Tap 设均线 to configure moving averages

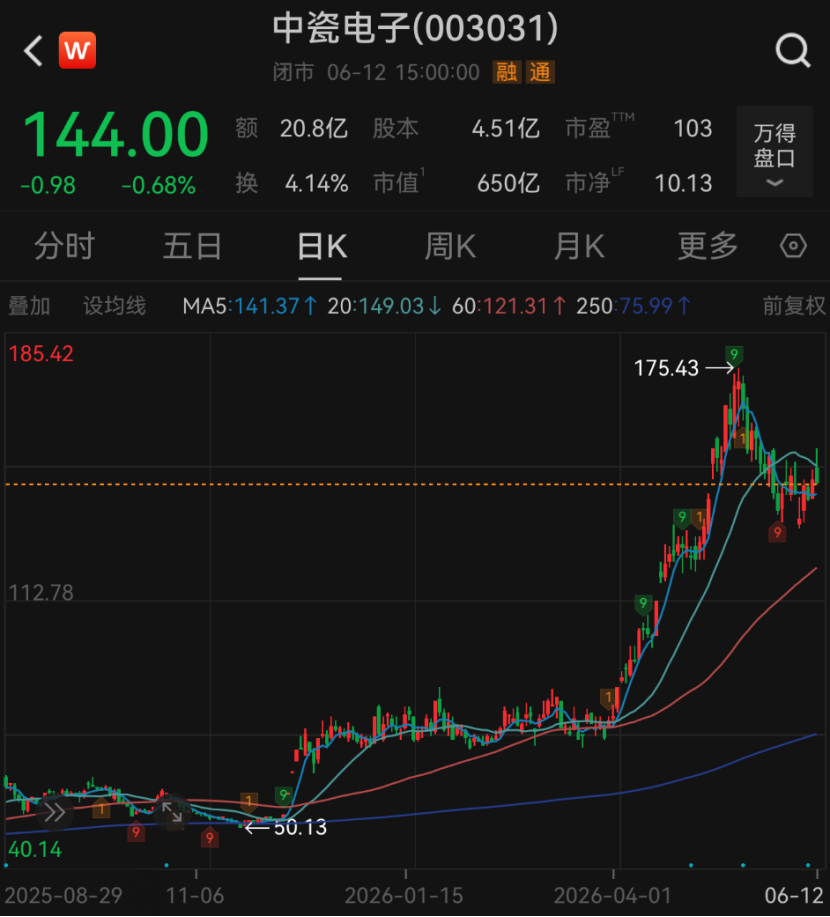point(114,306)
